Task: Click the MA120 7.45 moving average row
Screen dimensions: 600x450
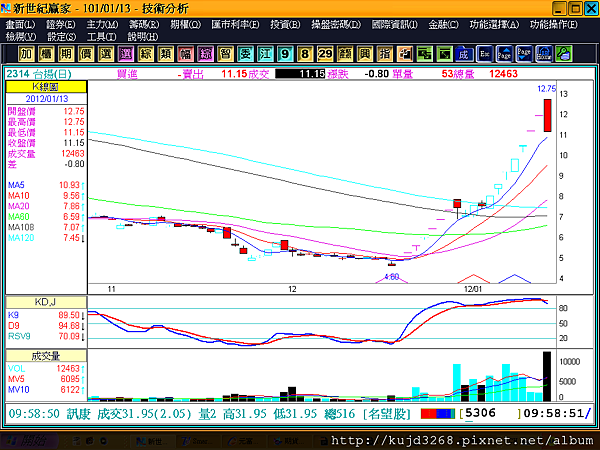Action: (46, 238)
